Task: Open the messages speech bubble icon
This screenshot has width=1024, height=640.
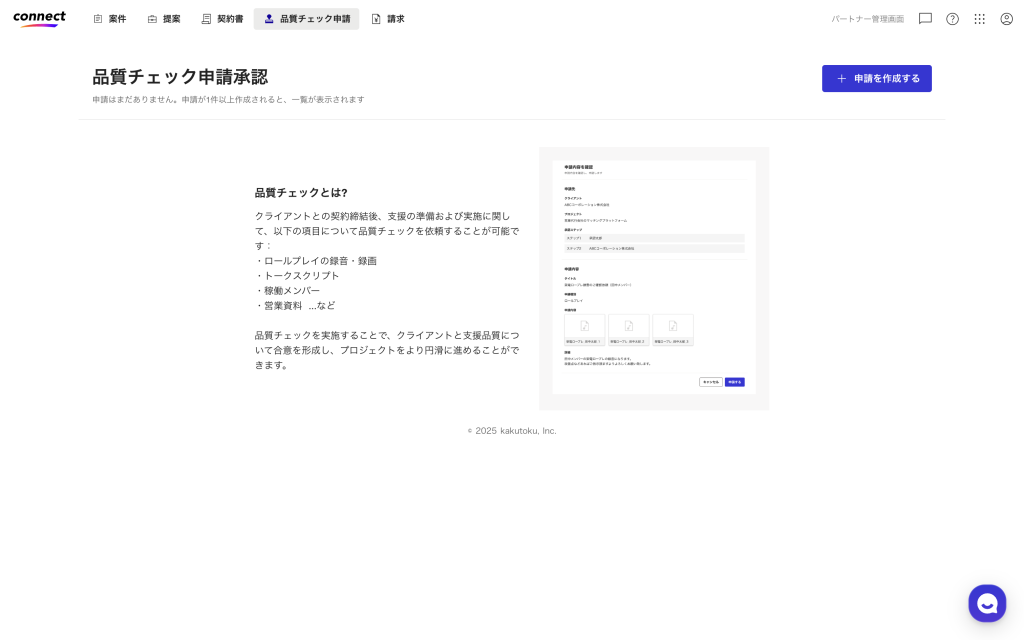Action: pos(925,19)
